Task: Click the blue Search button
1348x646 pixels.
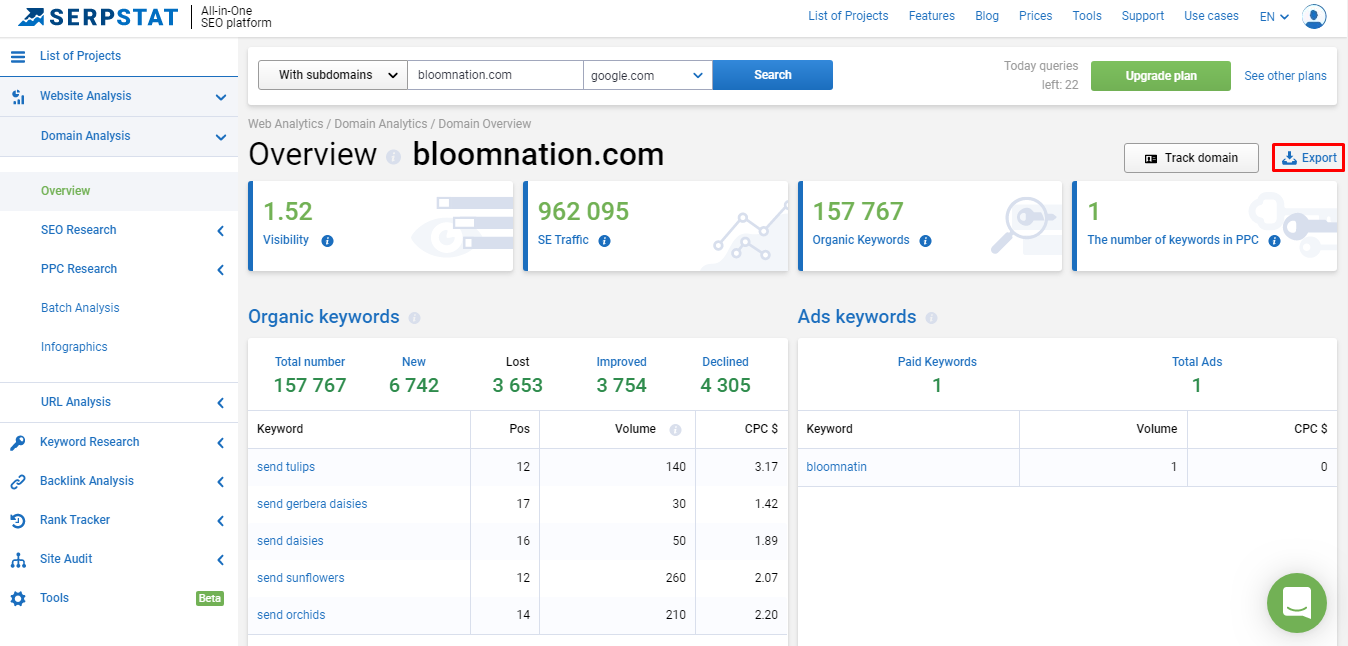Action: point(773,75)
